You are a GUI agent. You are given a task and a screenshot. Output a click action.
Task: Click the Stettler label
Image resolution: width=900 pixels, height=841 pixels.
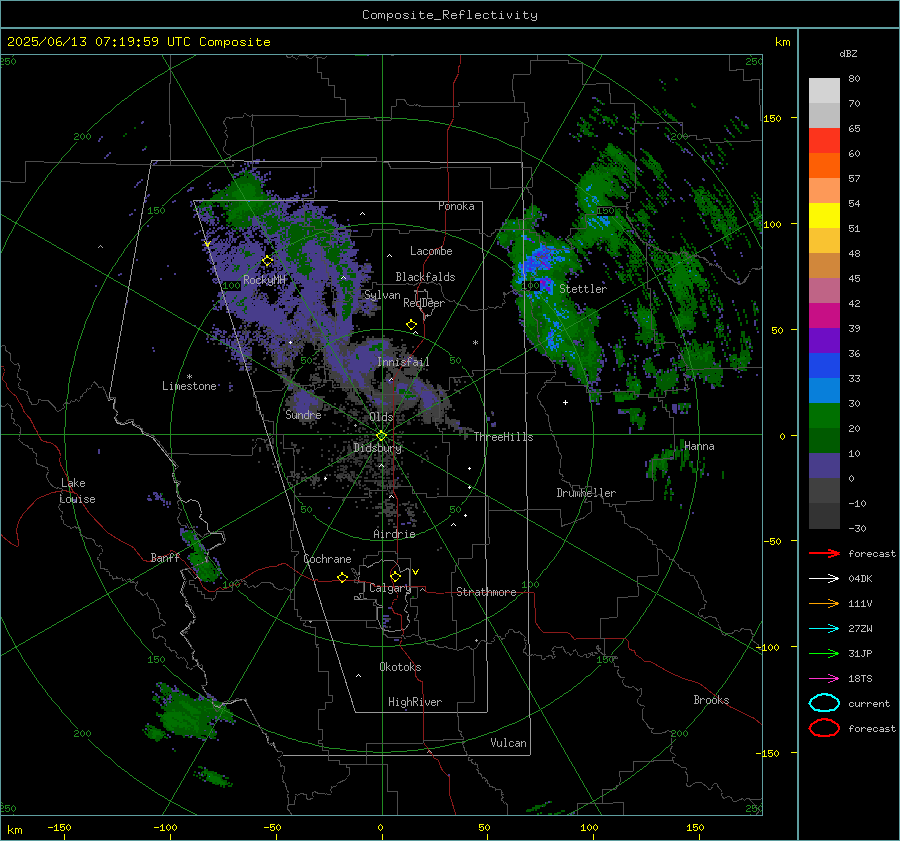(x=583, y=289)
